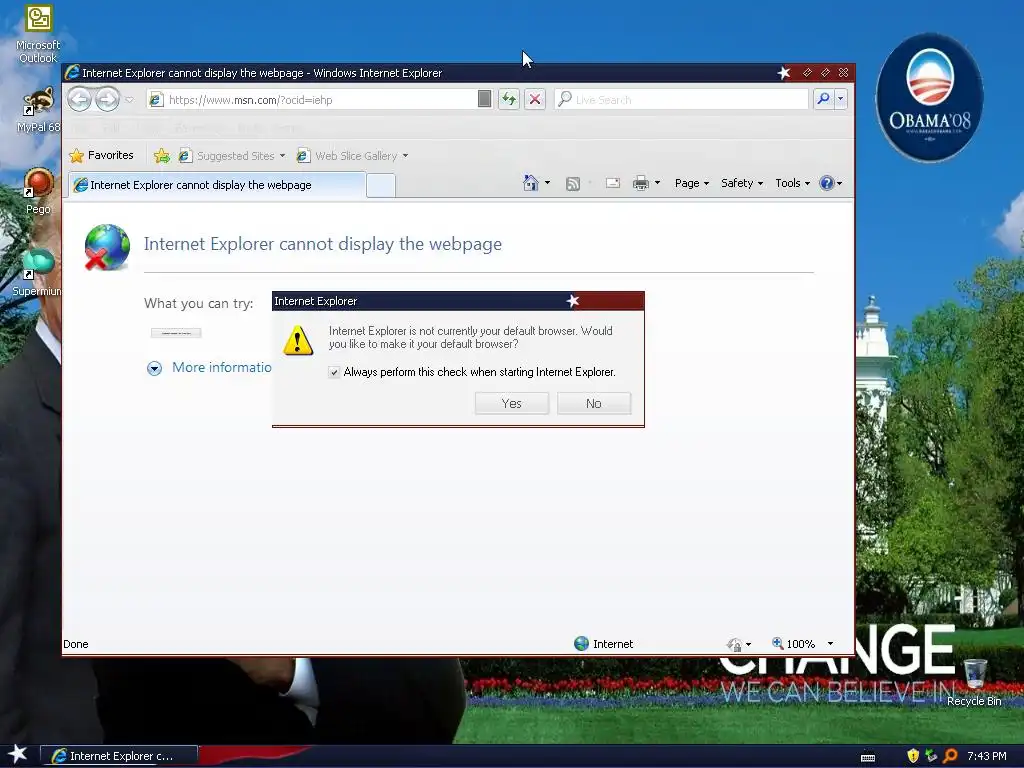Image resolution: width=1024 pixels, height=768 pixels.
Task: Click the Read Mail envelope icon
Action: click(x=613, y=184)
